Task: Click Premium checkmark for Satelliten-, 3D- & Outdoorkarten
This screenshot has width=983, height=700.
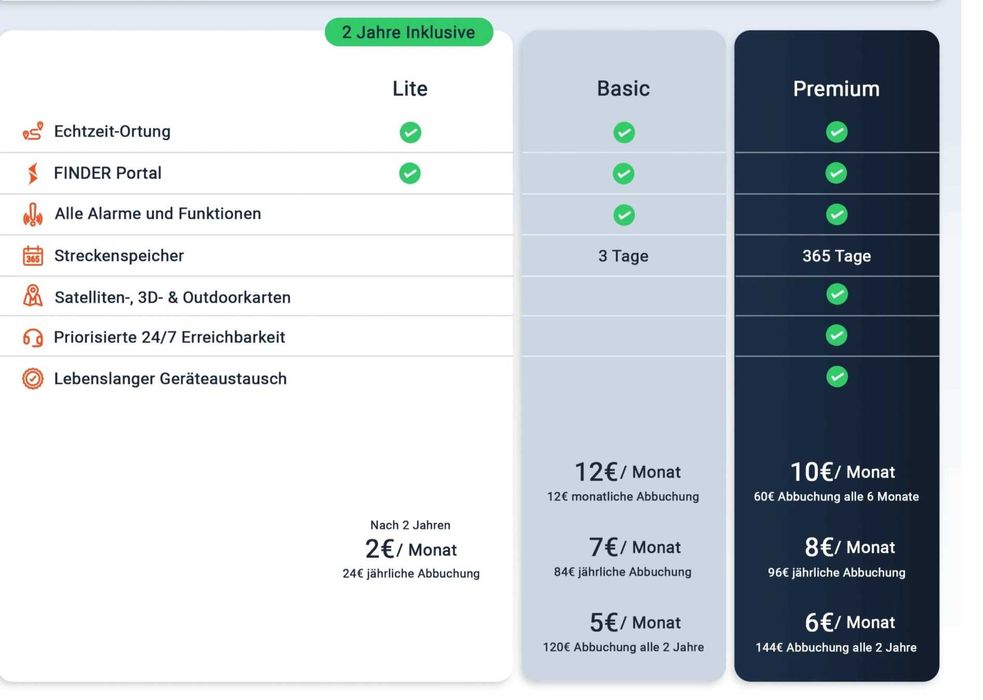Action: click(837, 294)
